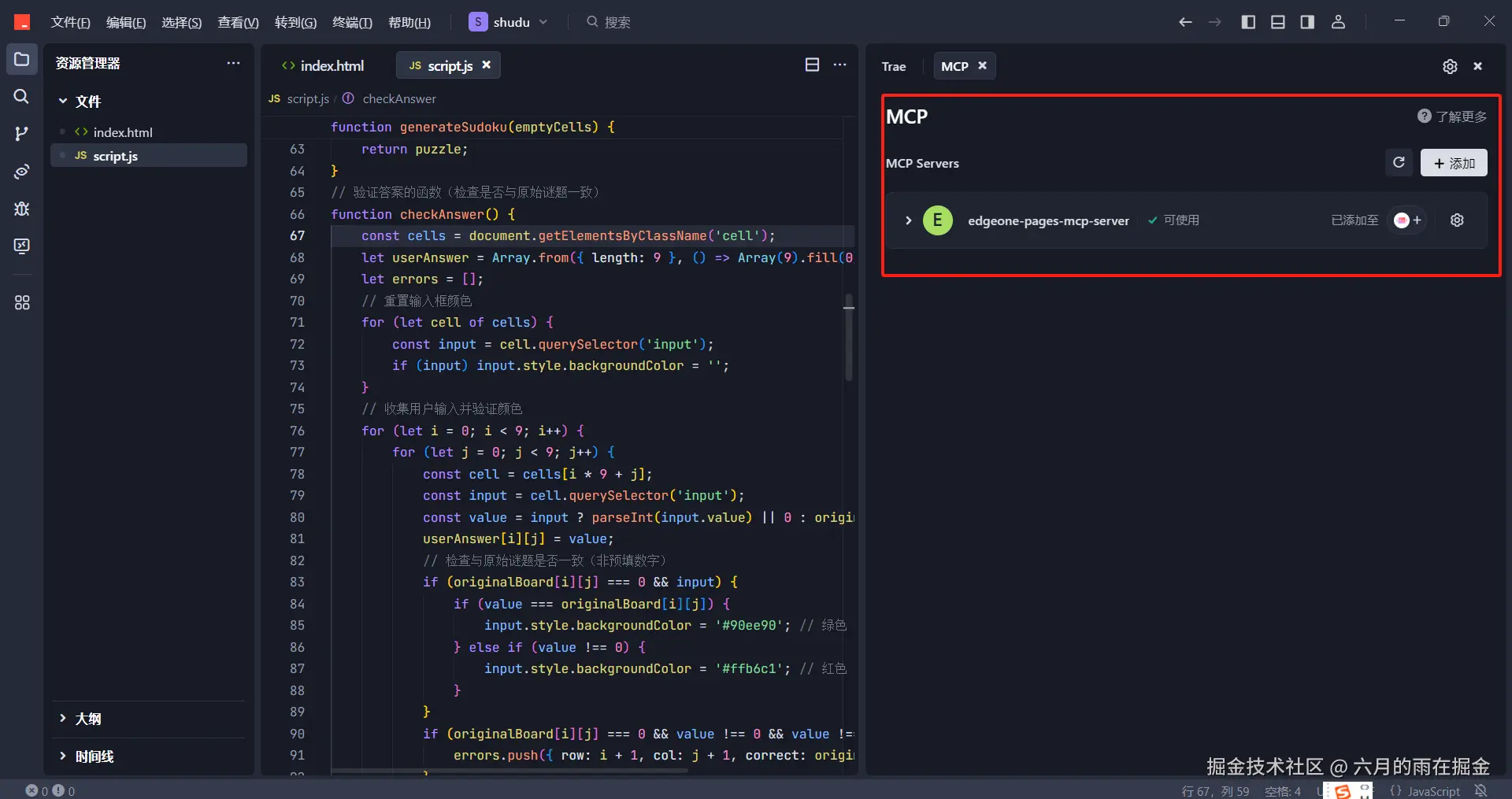Toggle the bottom panel layout
The height and width of the screenshot is (799, 1512).
(1277, 22)
